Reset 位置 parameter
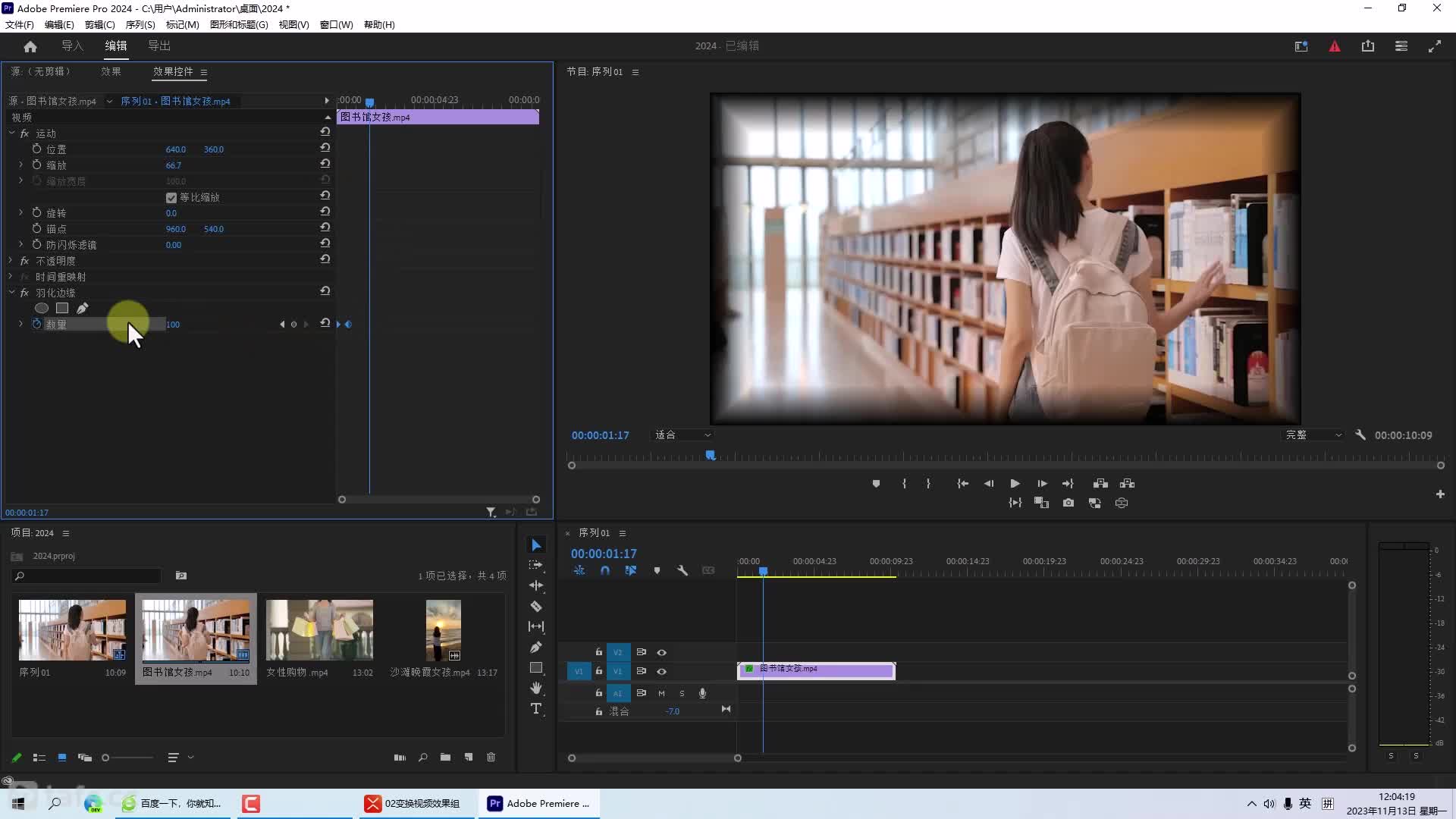This screenshot has height=819, width=1456. tap(325, 148)
